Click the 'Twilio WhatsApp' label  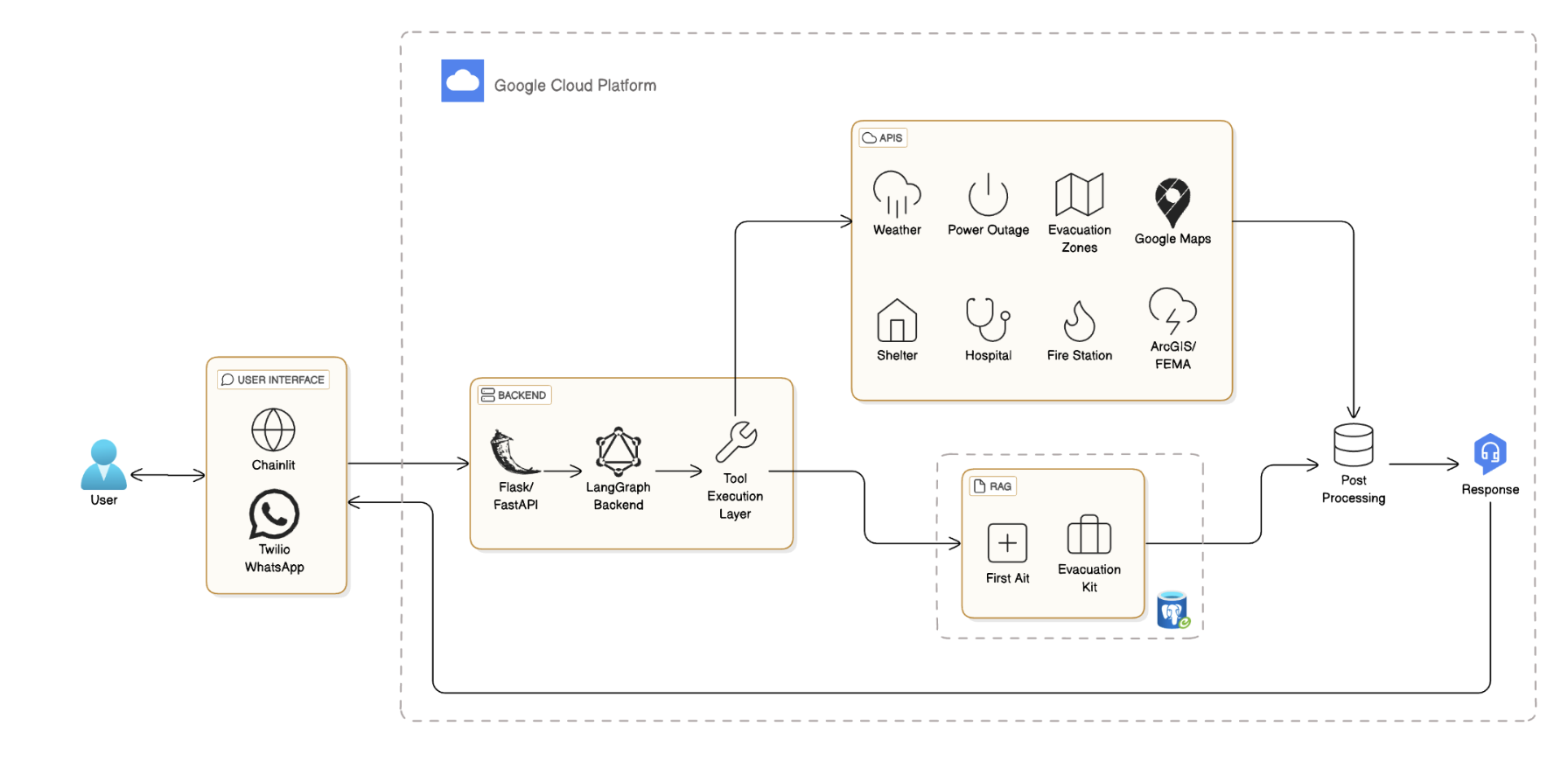(x=274, y=558)
